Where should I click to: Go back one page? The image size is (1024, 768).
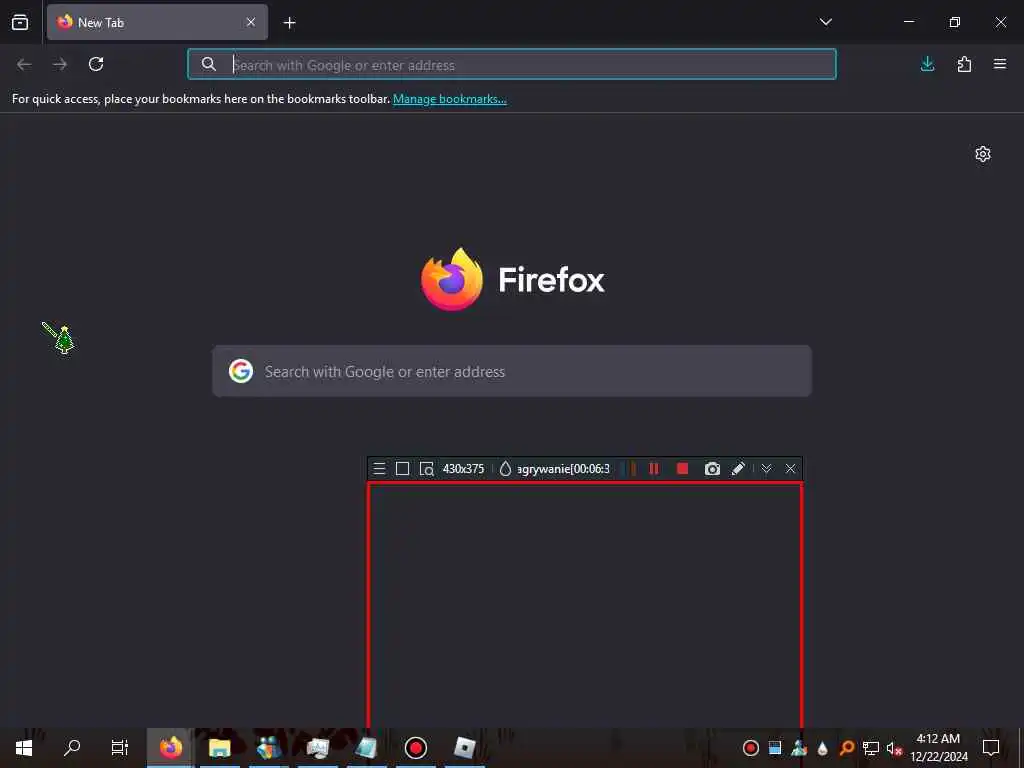[24, 64]
